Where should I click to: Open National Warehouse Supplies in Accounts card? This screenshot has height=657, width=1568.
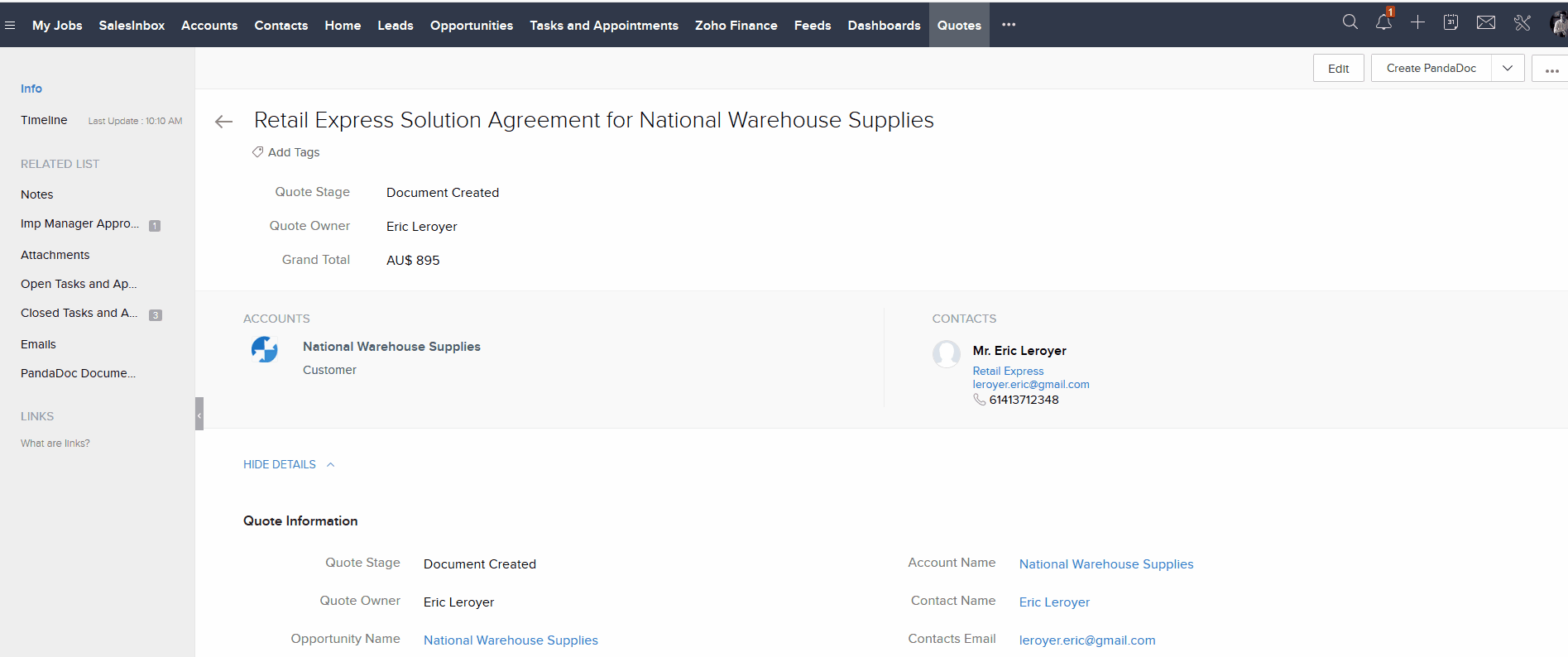391,347
